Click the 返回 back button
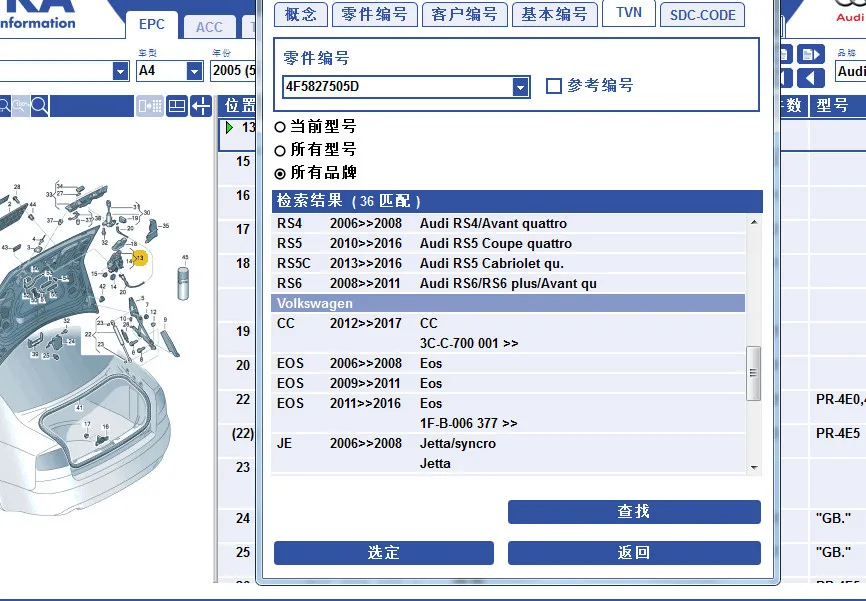The image size is (866, 601). click(x=634, y=552)
